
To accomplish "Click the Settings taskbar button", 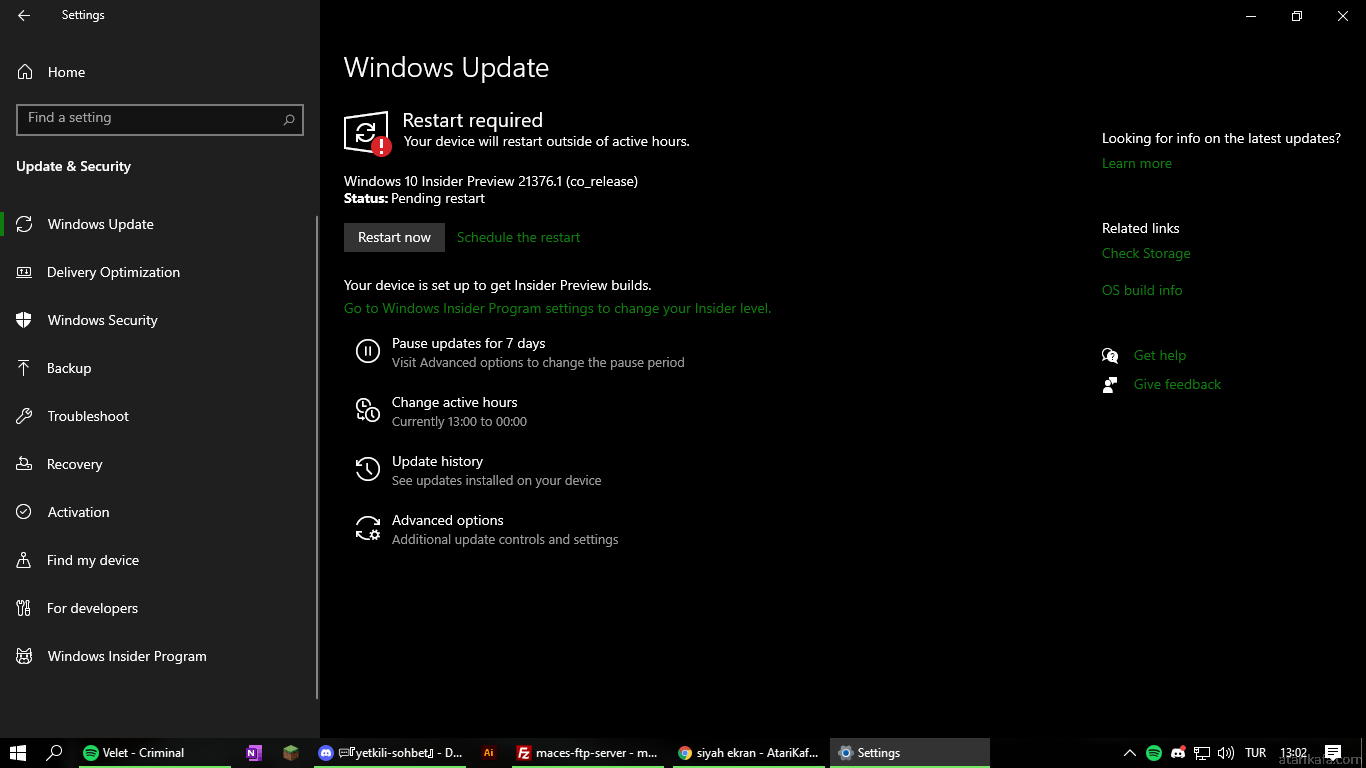I will 910,753.
